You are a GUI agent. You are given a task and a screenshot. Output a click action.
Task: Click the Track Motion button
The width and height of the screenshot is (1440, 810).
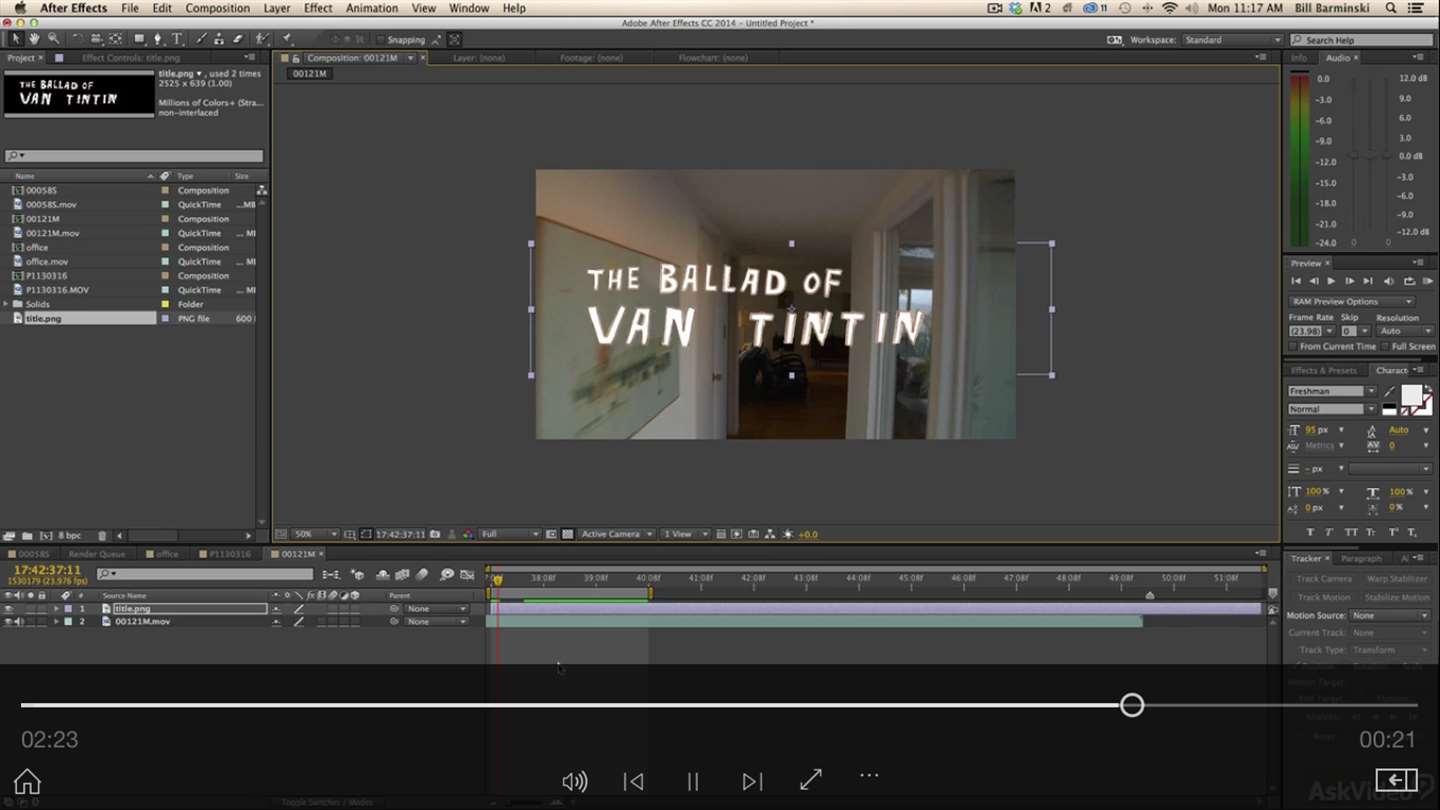1324,597
